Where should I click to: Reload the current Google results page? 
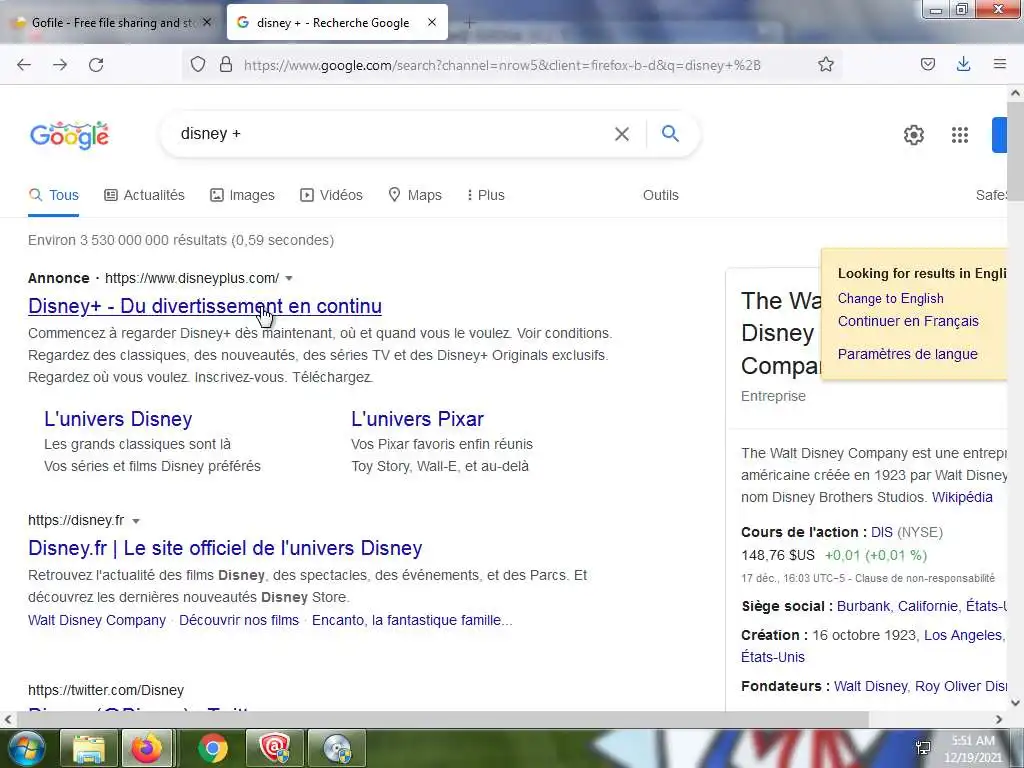[96, 65]
